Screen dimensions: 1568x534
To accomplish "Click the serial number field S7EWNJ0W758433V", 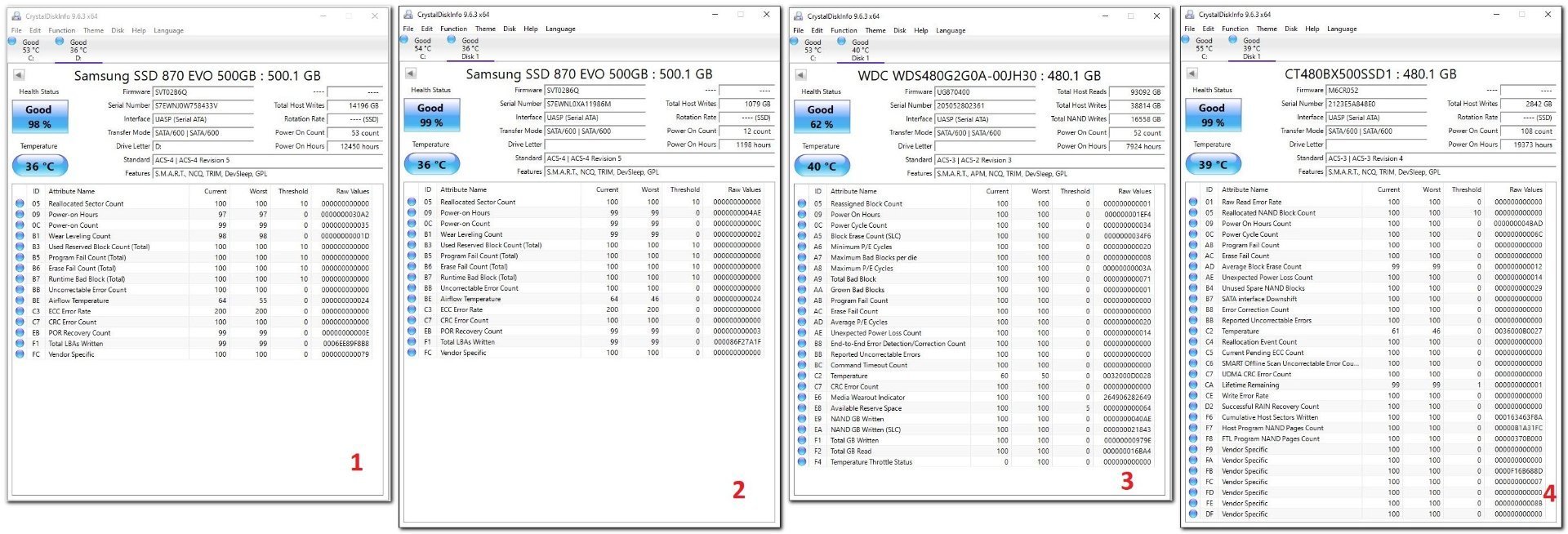I will point(203,105).
